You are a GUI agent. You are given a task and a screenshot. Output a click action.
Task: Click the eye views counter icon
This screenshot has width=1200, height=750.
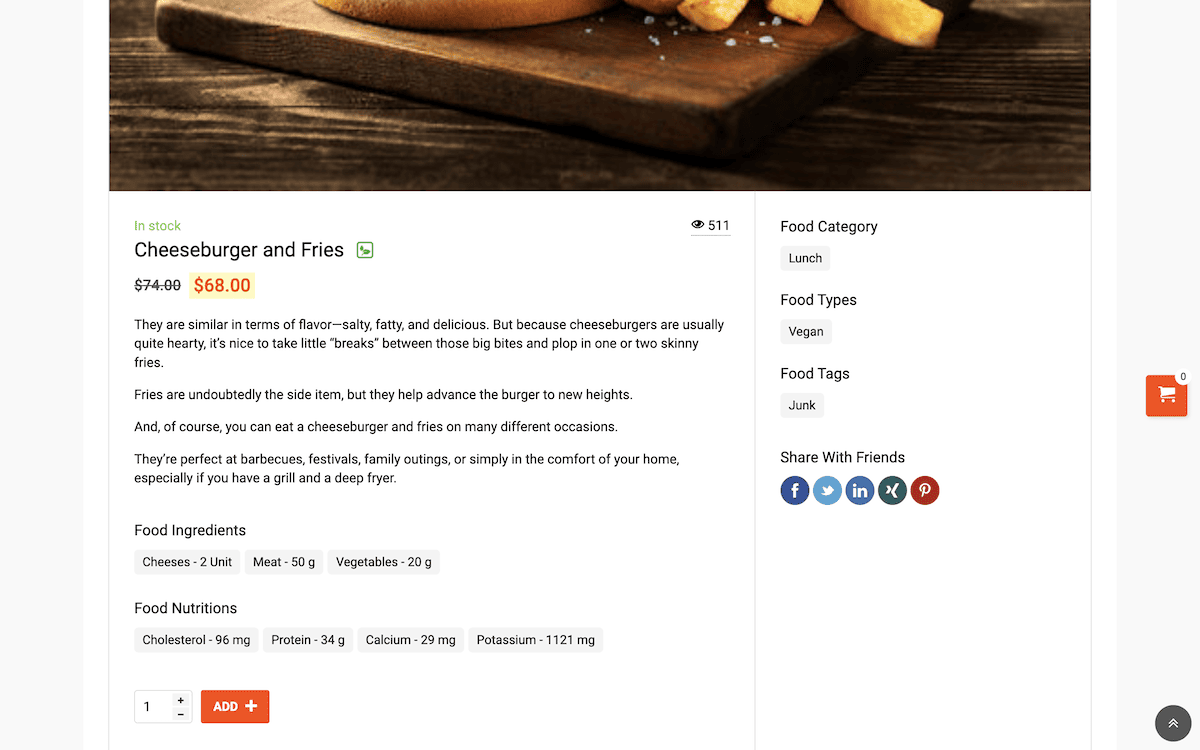pos(698,225)
